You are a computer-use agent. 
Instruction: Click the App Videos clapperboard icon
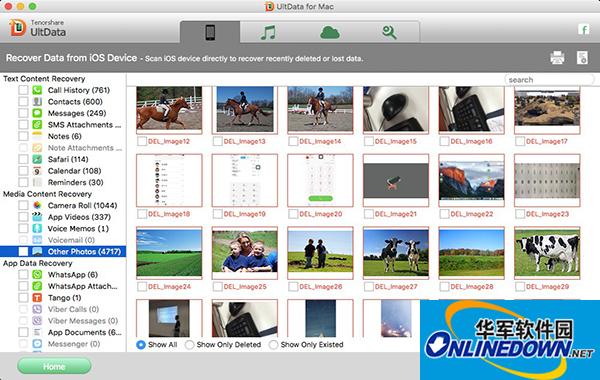pos(37,217)
